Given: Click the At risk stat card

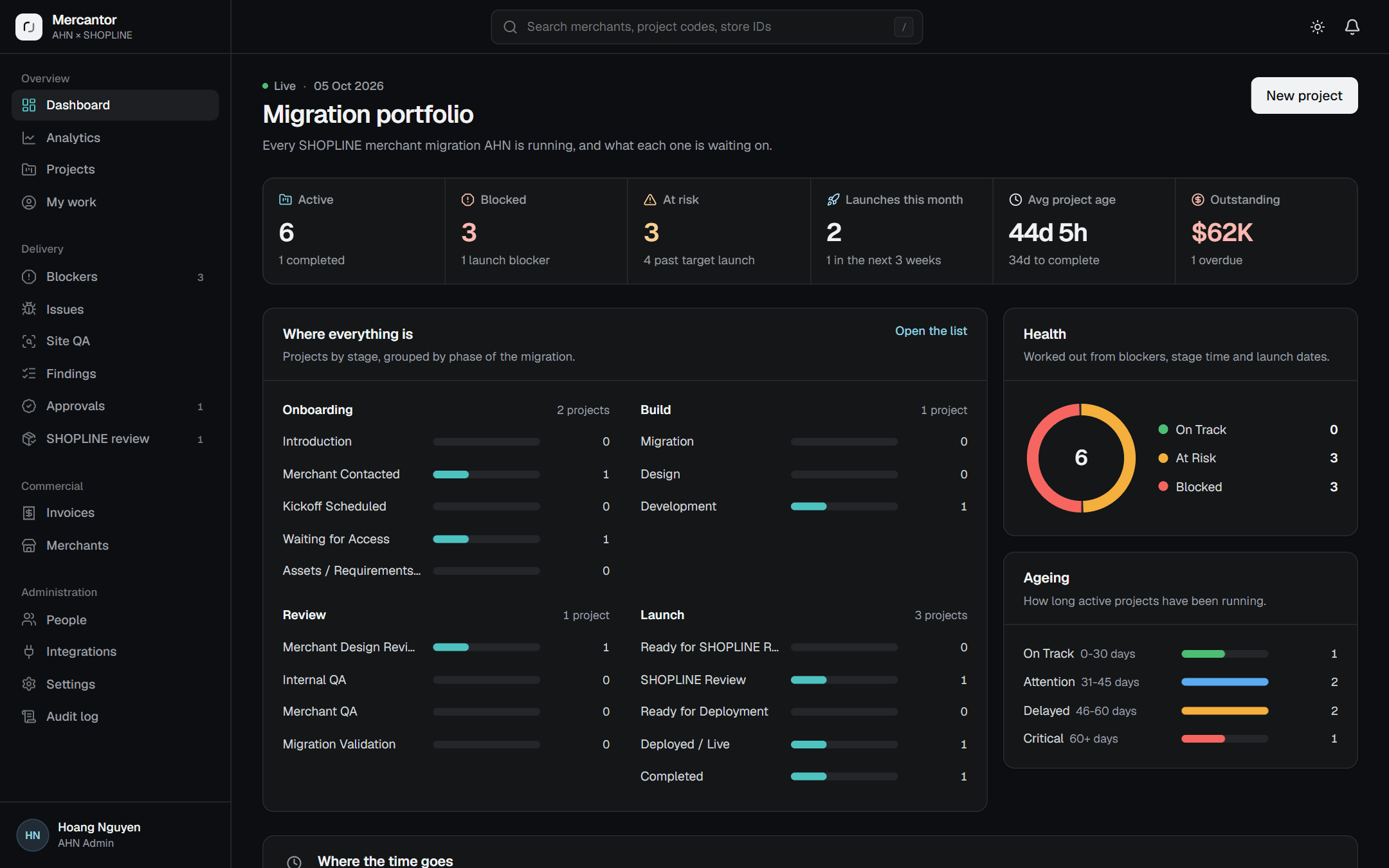Looking at the screenshot, I should [718, 231].
